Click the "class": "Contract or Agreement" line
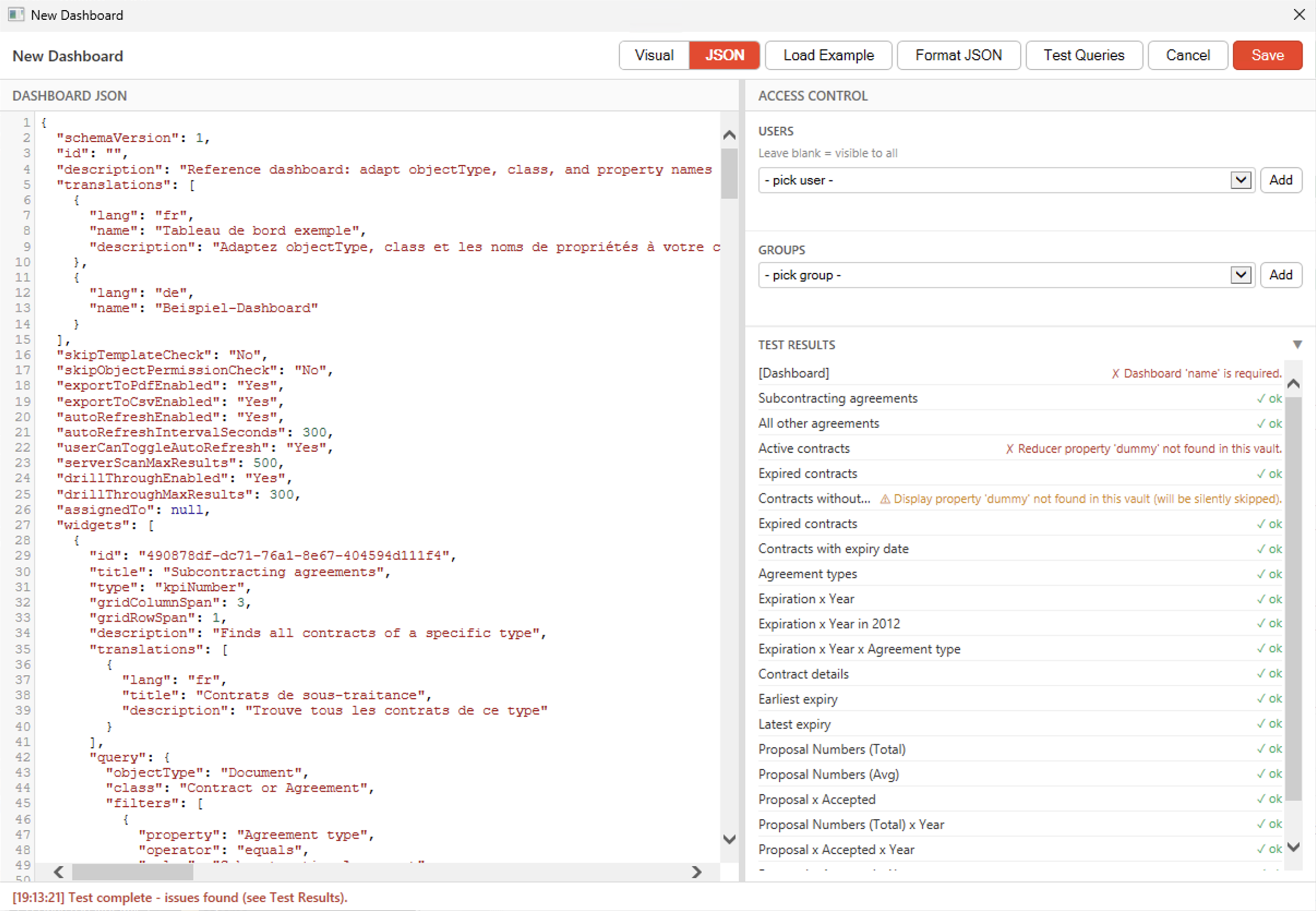 240,788
